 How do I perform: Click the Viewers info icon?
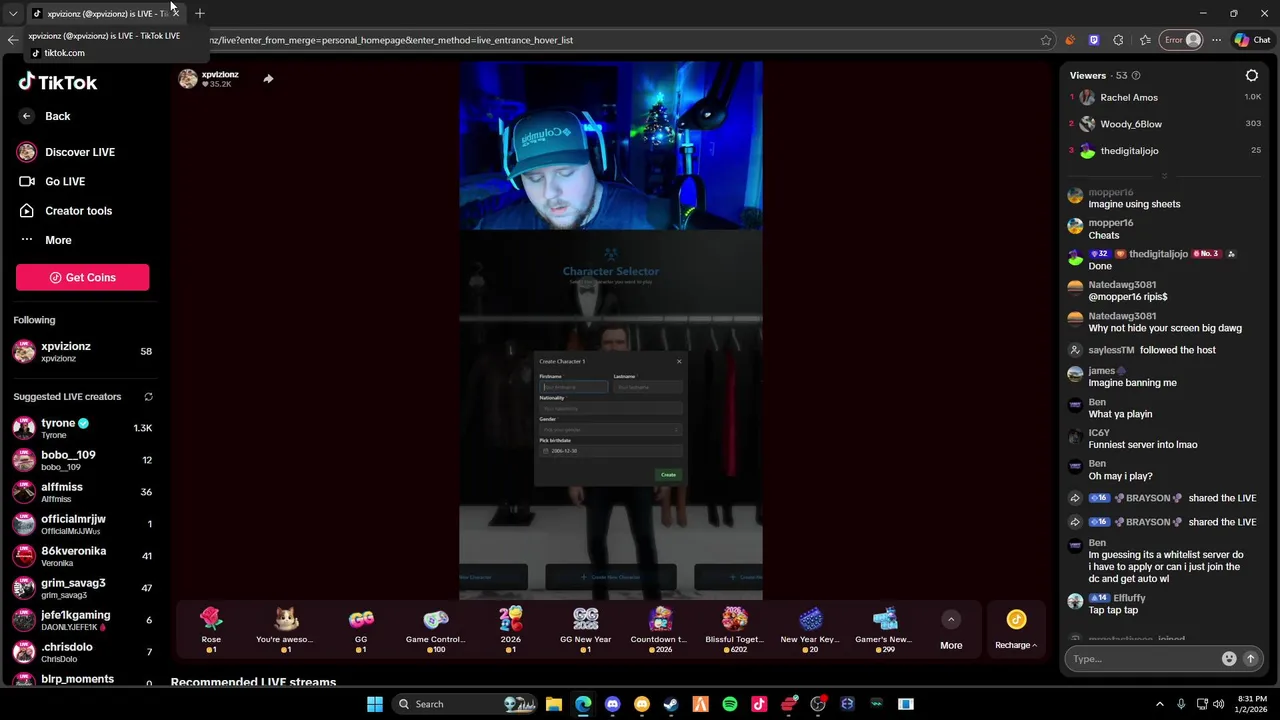[x=1135, y=76]
